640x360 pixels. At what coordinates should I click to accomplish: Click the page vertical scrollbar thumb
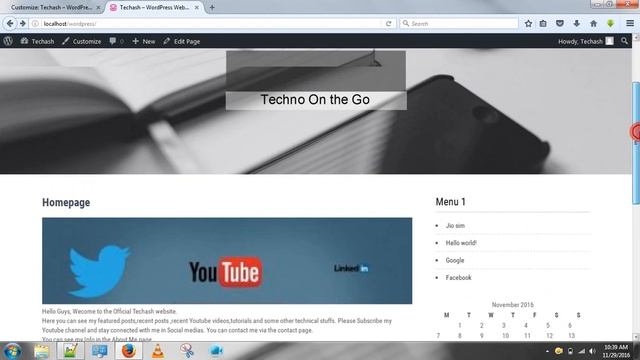click(x=636, y=143)
